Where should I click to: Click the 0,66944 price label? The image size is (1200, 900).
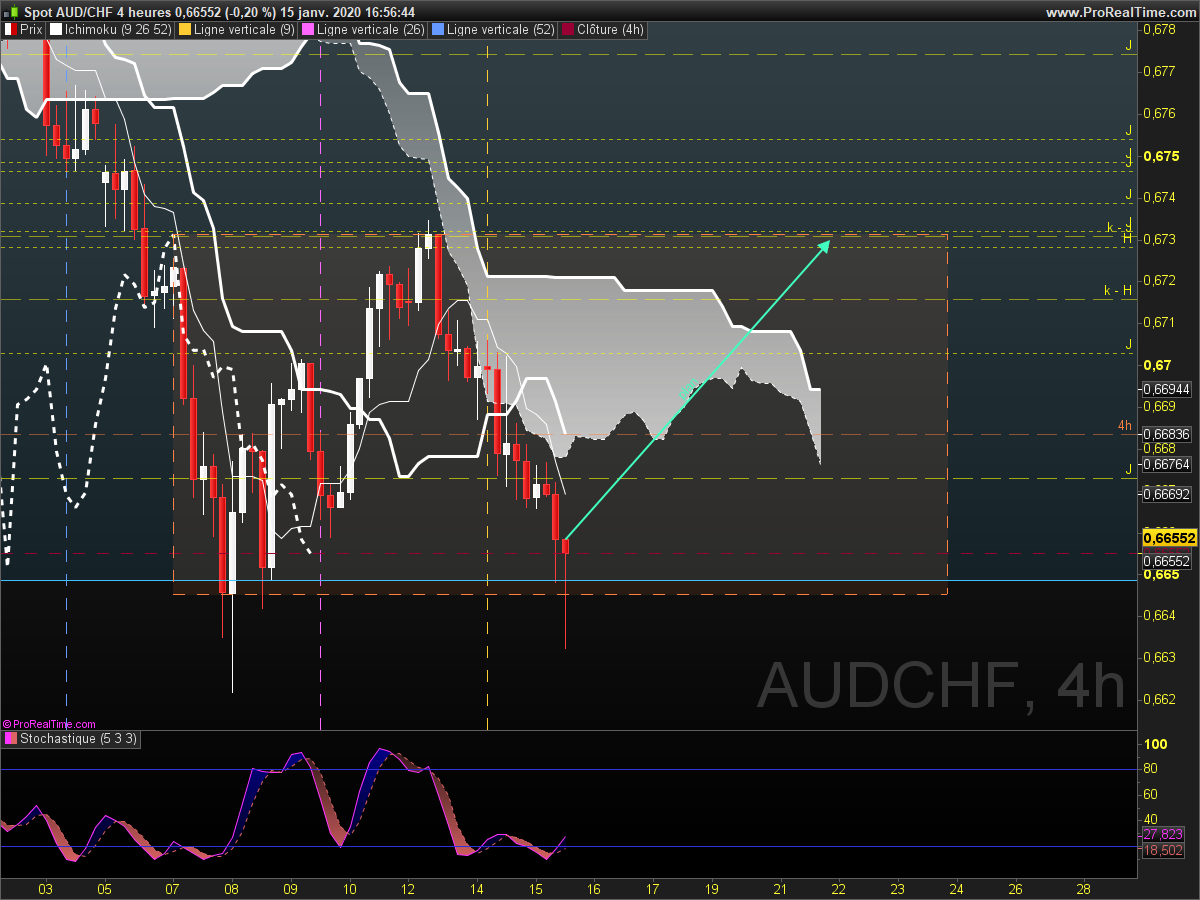[x=1165, y=389]
